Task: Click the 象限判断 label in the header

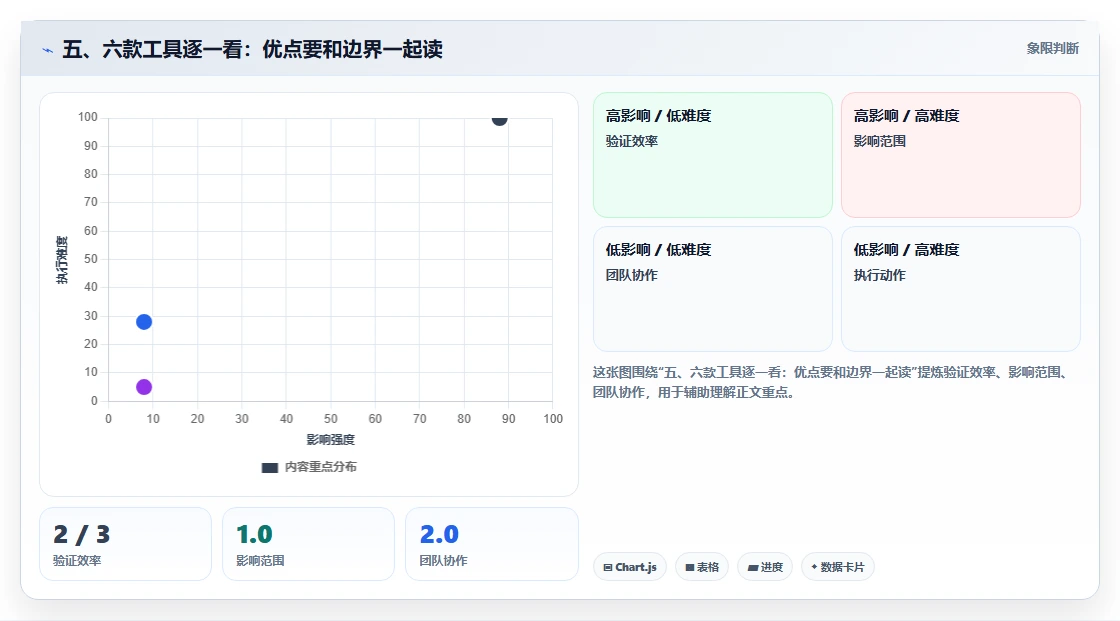Action: (x=1052, y=48)
